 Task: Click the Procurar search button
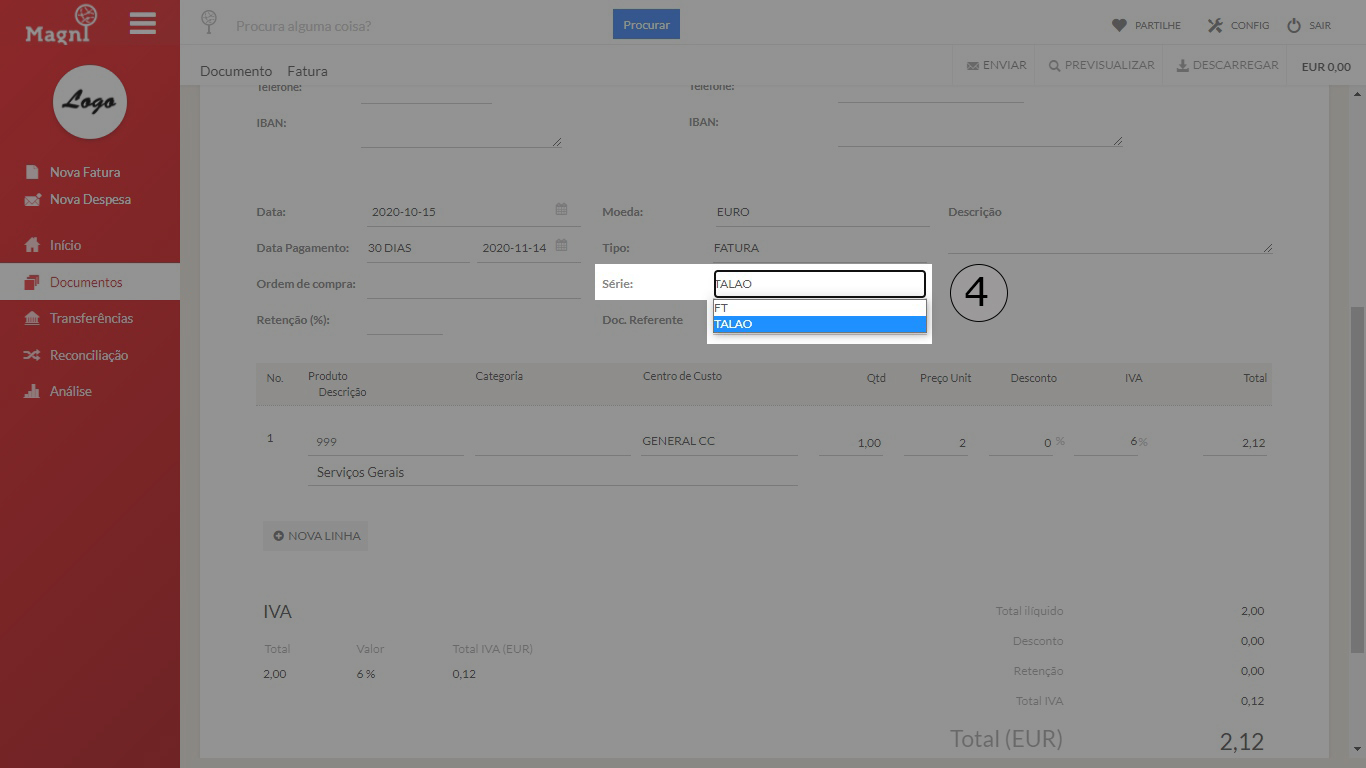646,24
